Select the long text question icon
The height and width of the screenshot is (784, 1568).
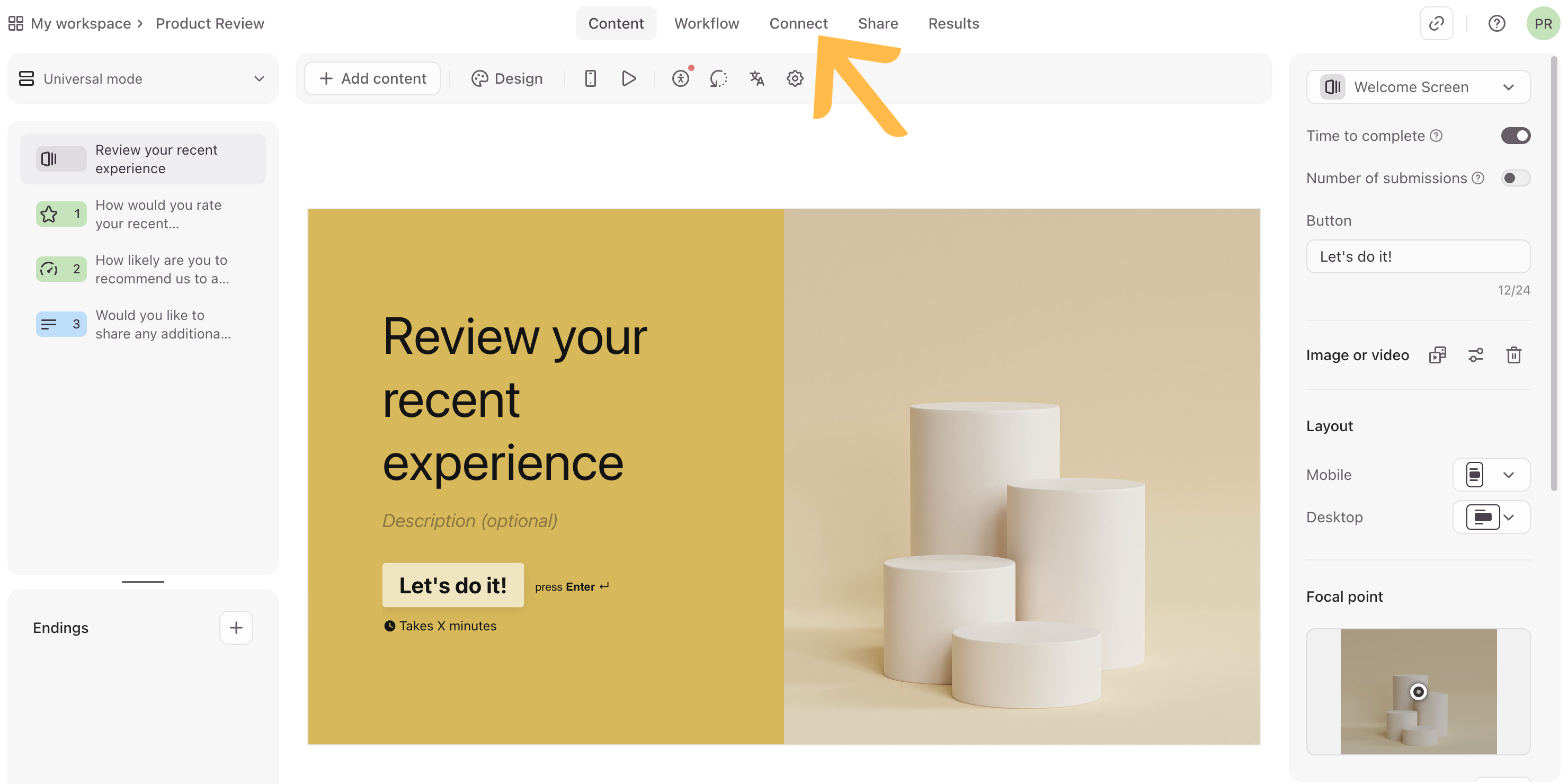click(61, 324)
